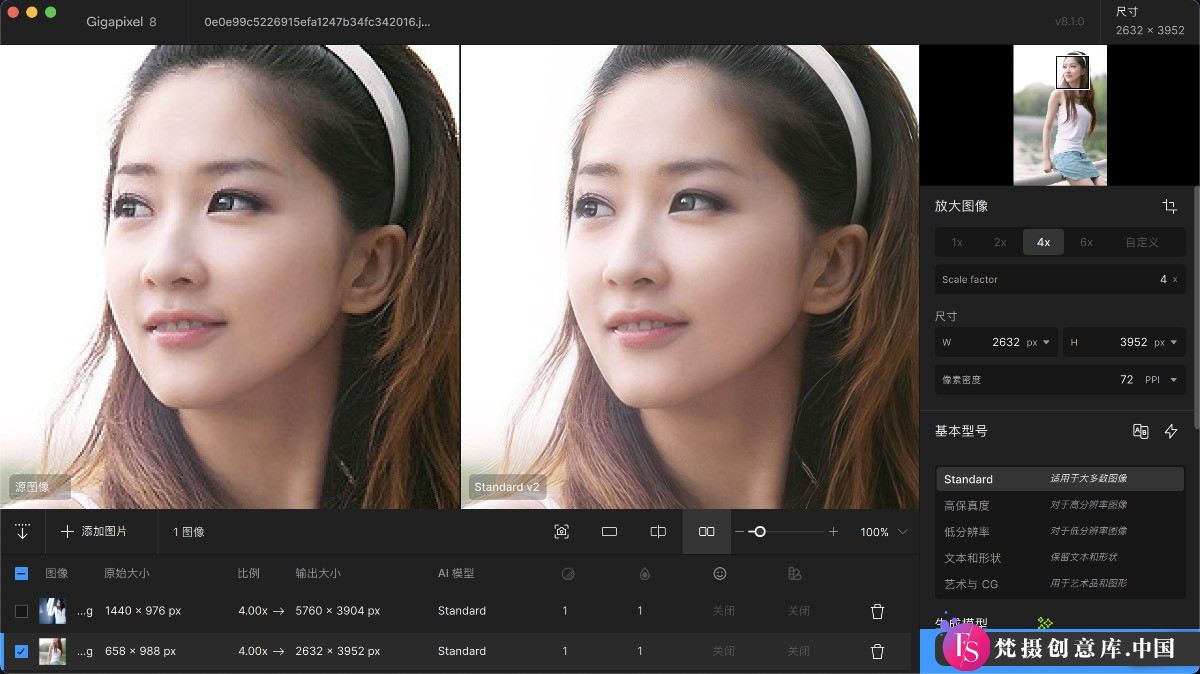Click the Standard v2 label on right preview

point(507,487)
